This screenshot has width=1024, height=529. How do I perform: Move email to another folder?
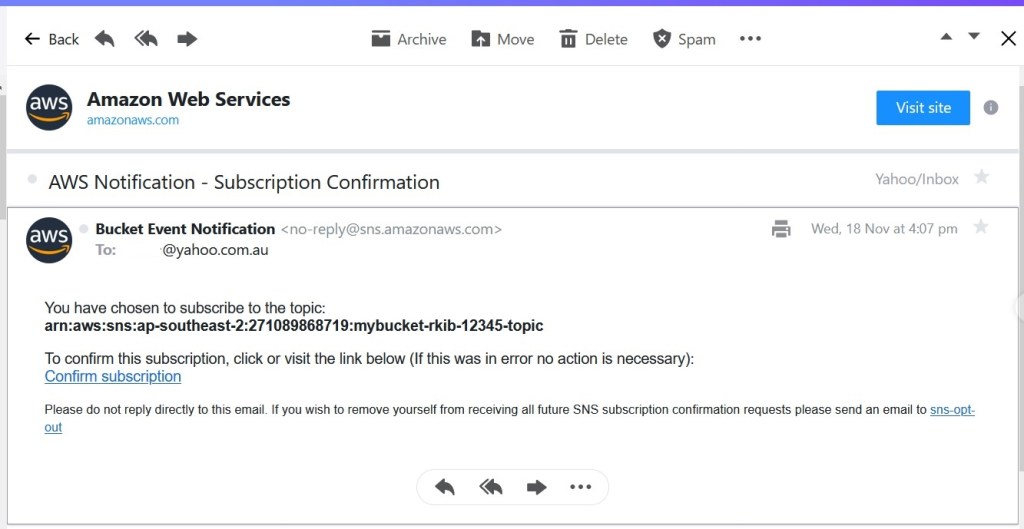pos(502,39)
